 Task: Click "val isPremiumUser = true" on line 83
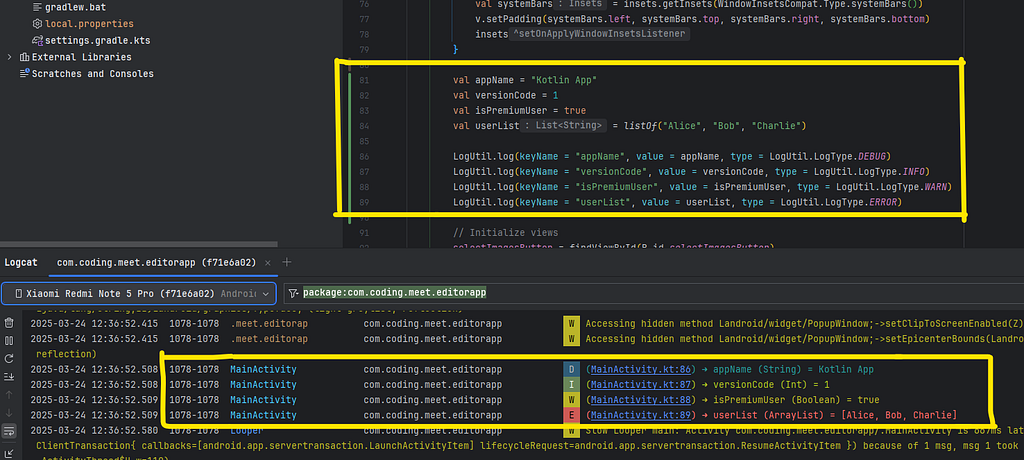click(x=520, y=110)
